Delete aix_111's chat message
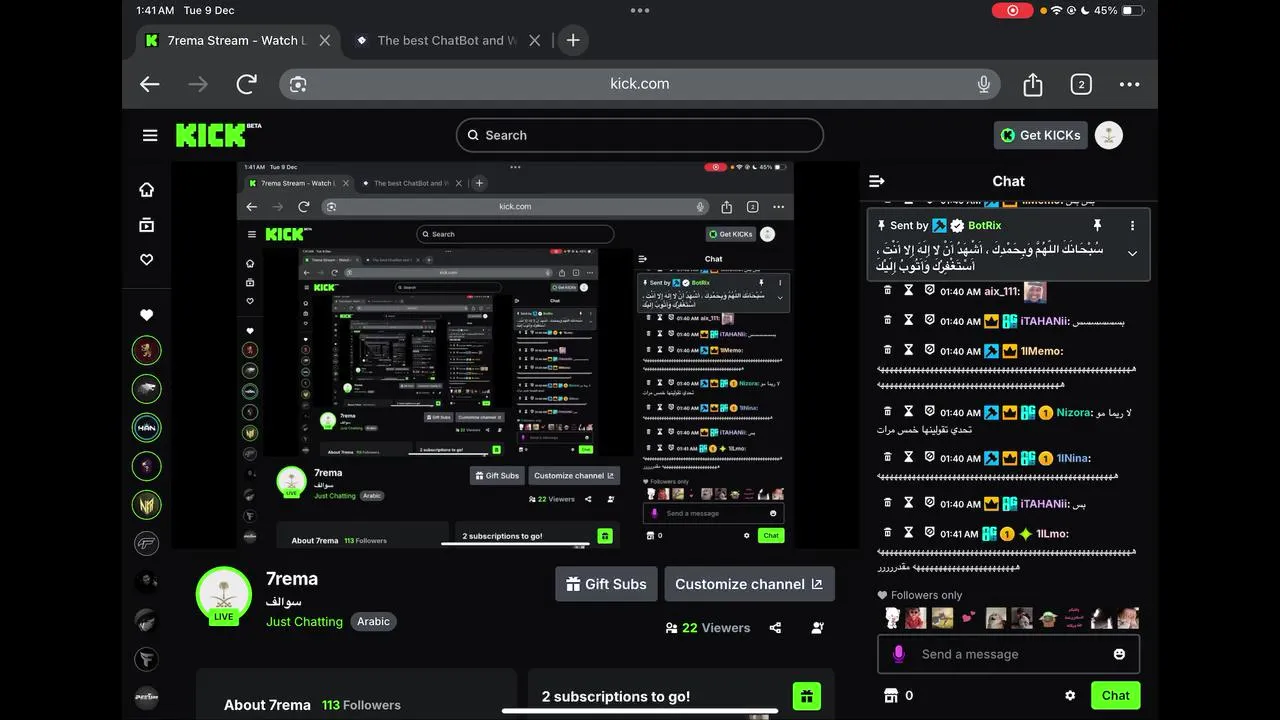Image resolution: width=1280 pixels, height=720 pixels. [887, 290]
